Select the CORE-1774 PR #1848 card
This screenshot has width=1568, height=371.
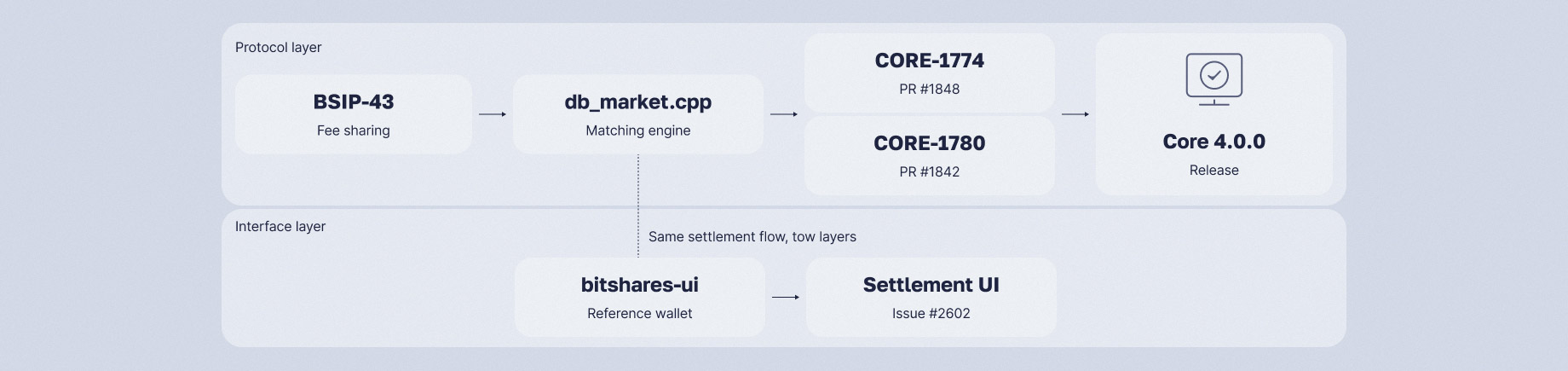point(929,72)
